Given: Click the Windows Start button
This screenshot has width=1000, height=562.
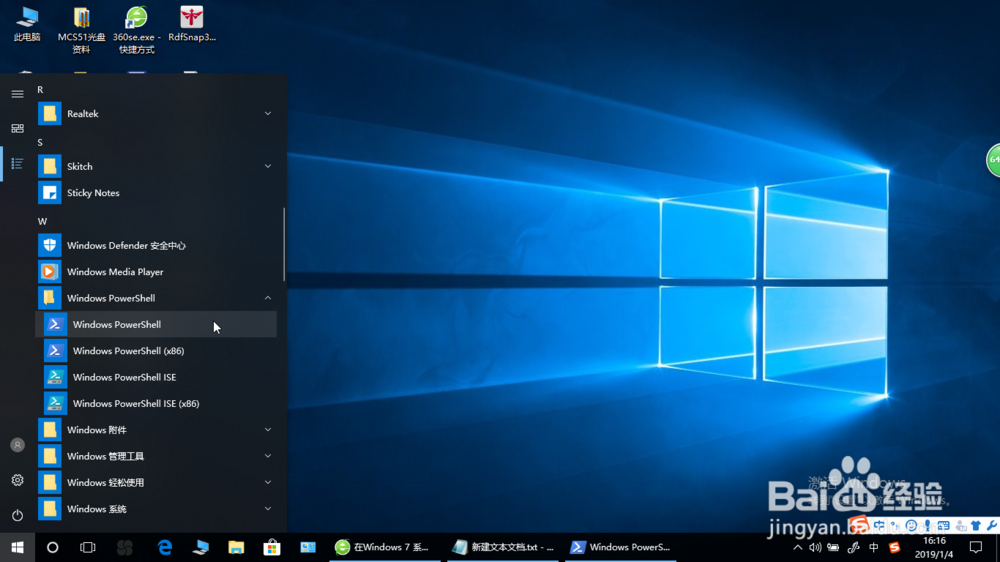Looking at the screenshot, I should (x=17, y=547).
